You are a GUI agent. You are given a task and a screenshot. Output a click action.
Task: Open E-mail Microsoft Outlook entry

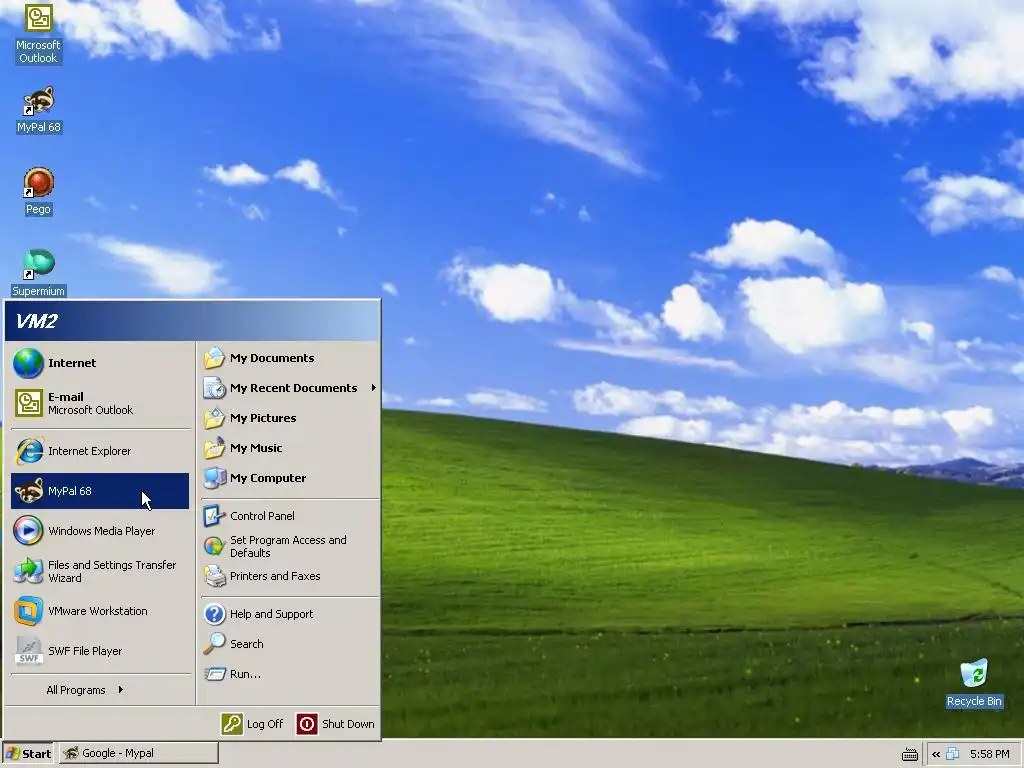click(100, 403)
